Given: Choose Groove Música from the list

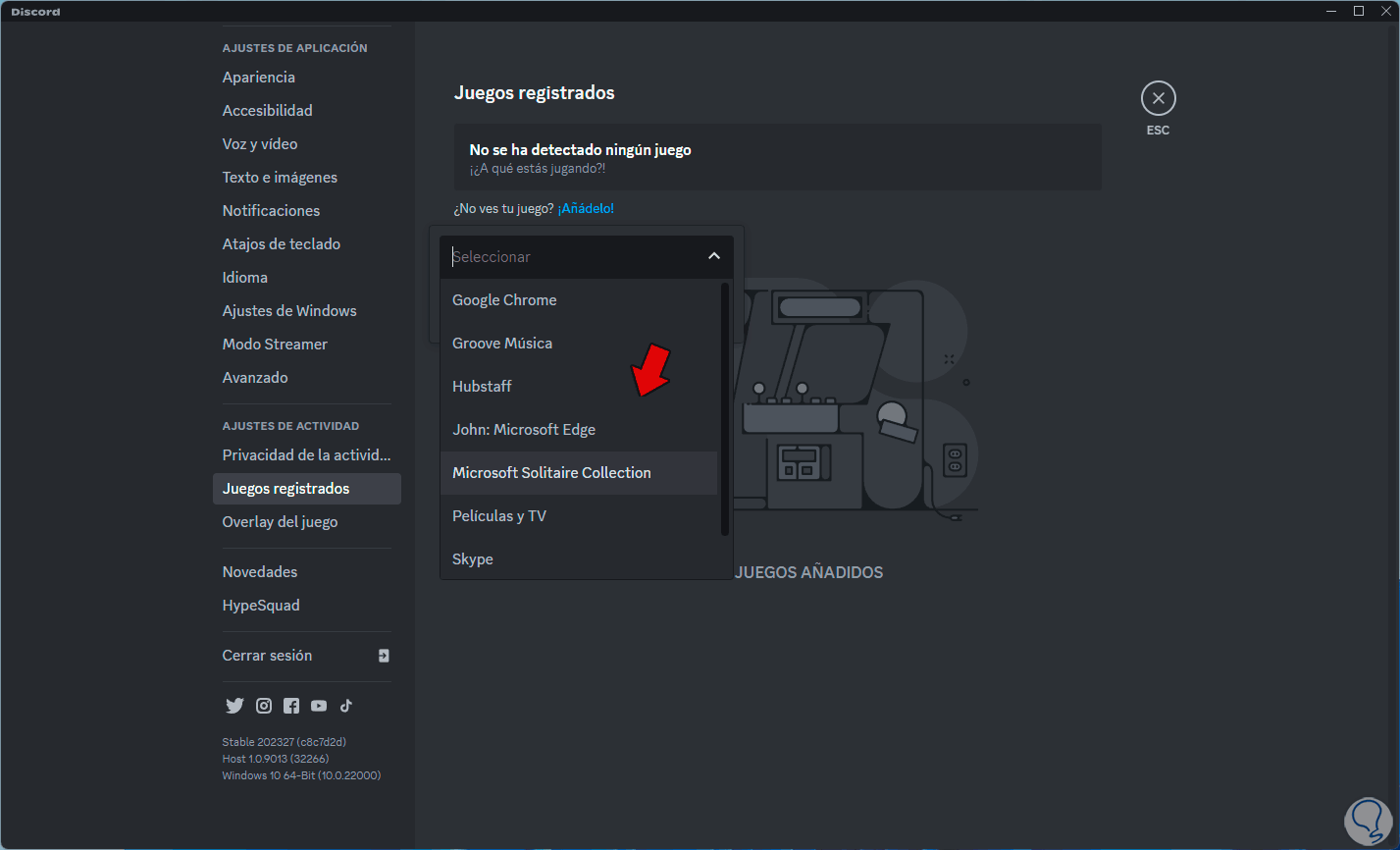Looking at the screenshot, I should tap(580, 344).
